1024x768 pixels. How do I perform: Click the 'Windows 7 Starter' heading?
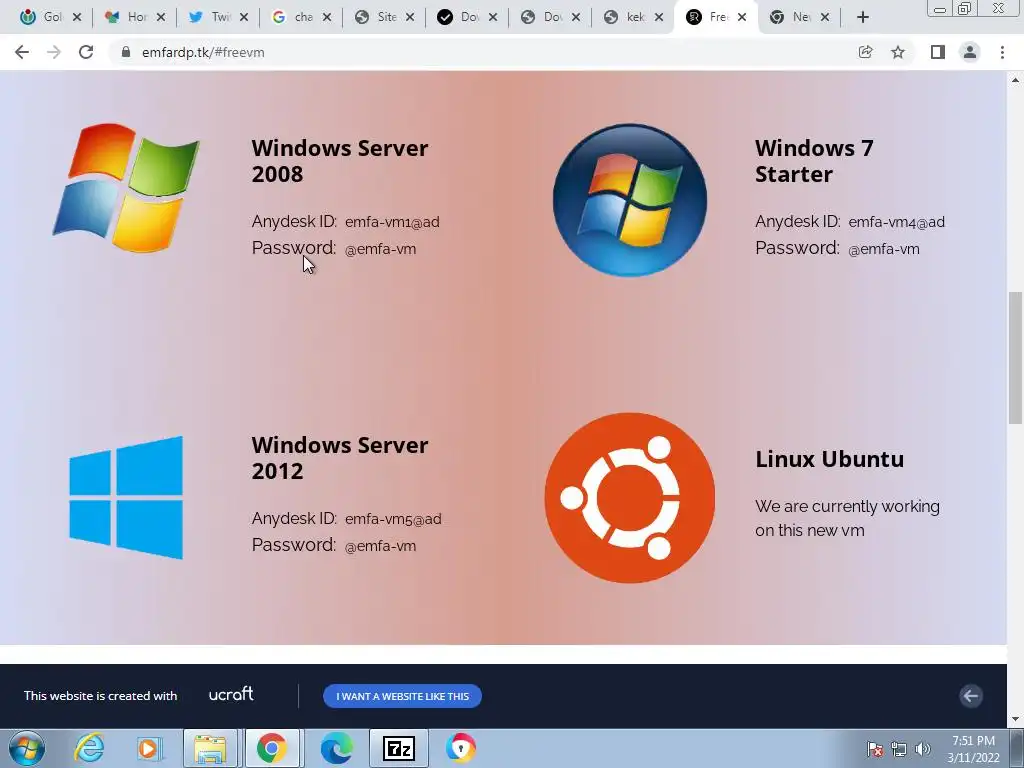point(814,161)
